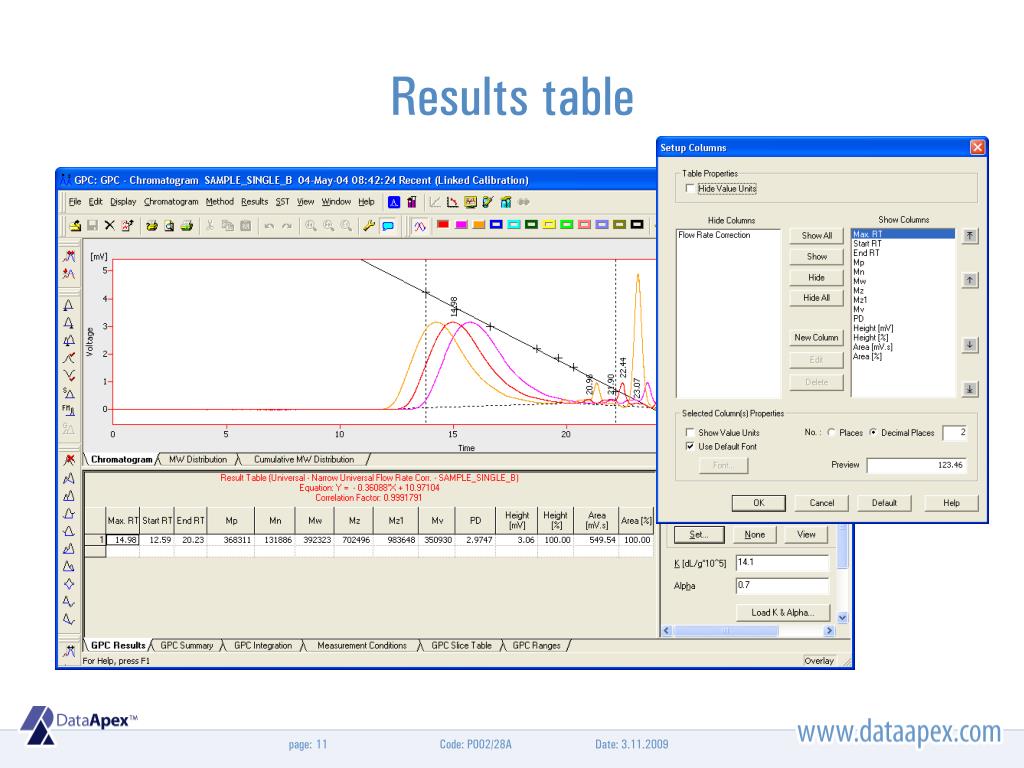Click the pencil and checkmark toolbar icon
Viewport: 1024px width, 768px height.
coord(487,202)
